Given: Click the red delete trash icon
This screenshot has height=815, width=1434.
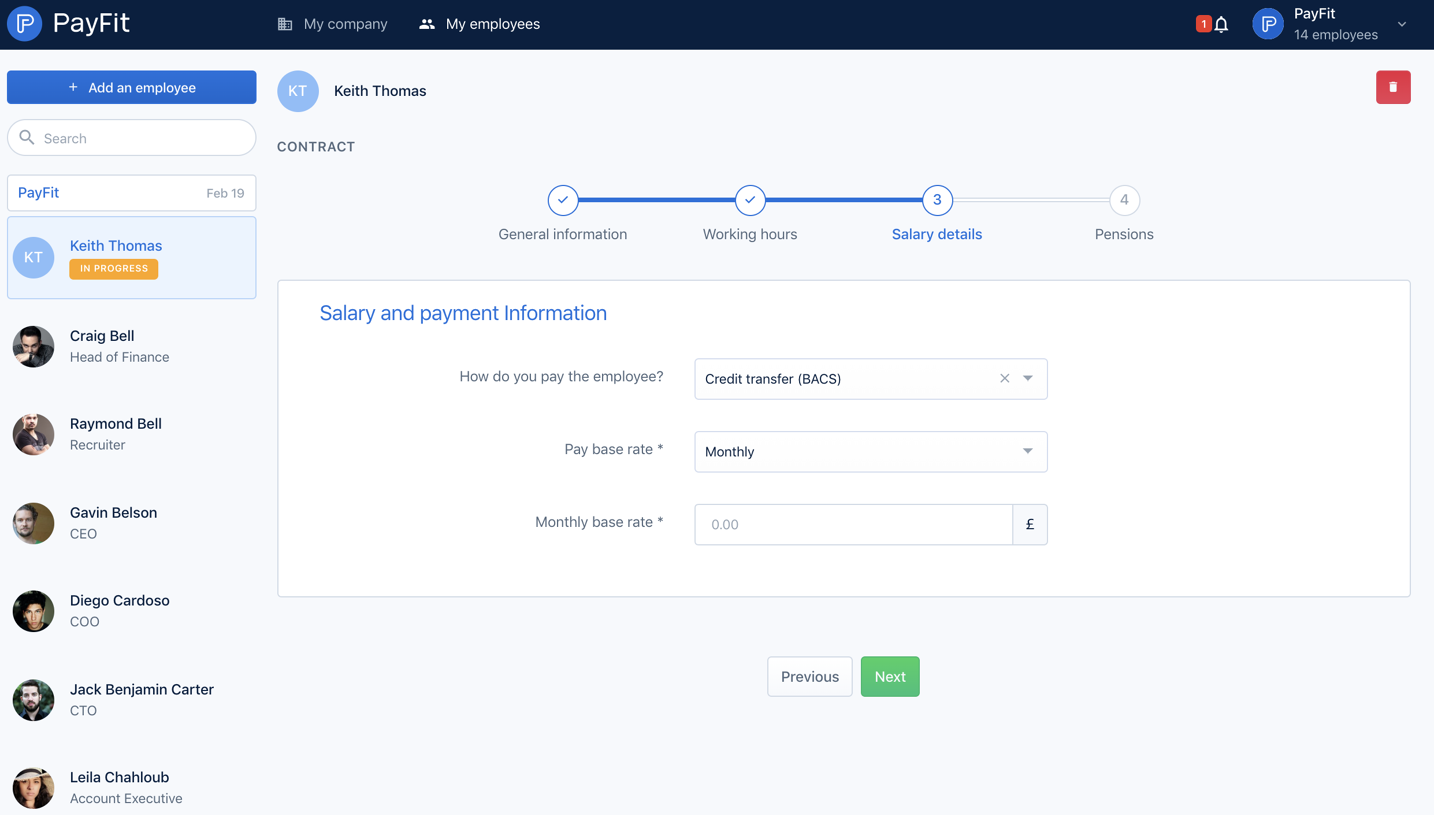Looking at the screenshot, I should click(1393, 87).
